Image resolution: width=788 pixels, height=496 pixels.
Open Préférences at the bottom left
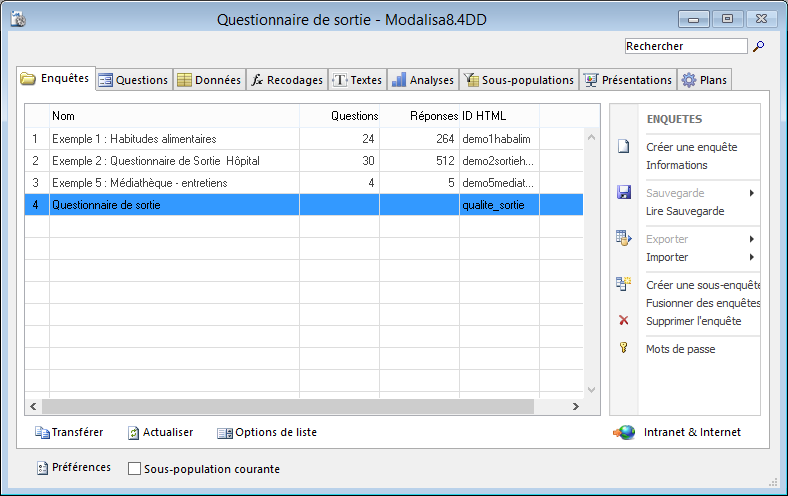(x=73, y=467)
